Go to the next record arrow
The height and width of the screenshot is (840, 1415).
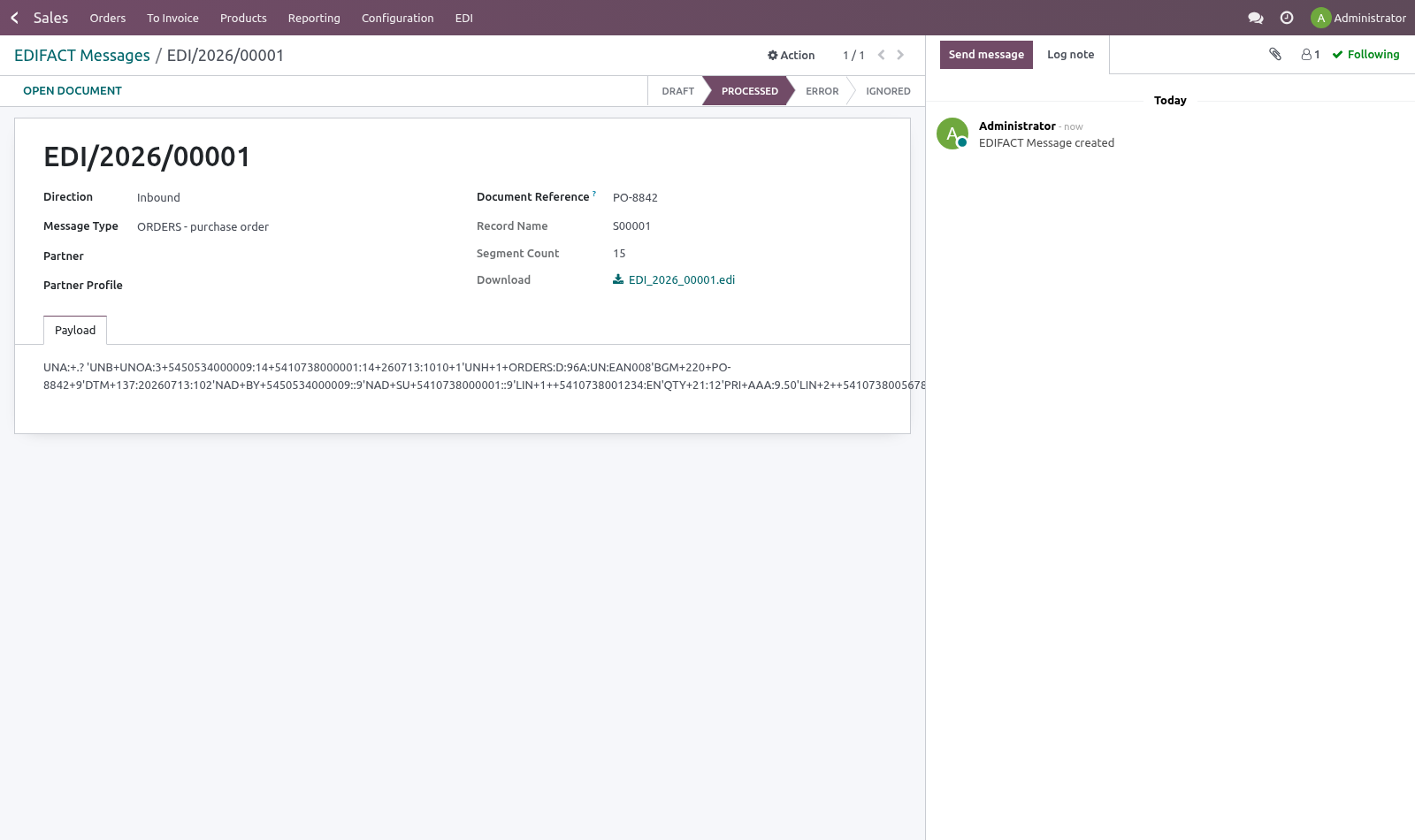pos(900,55)
